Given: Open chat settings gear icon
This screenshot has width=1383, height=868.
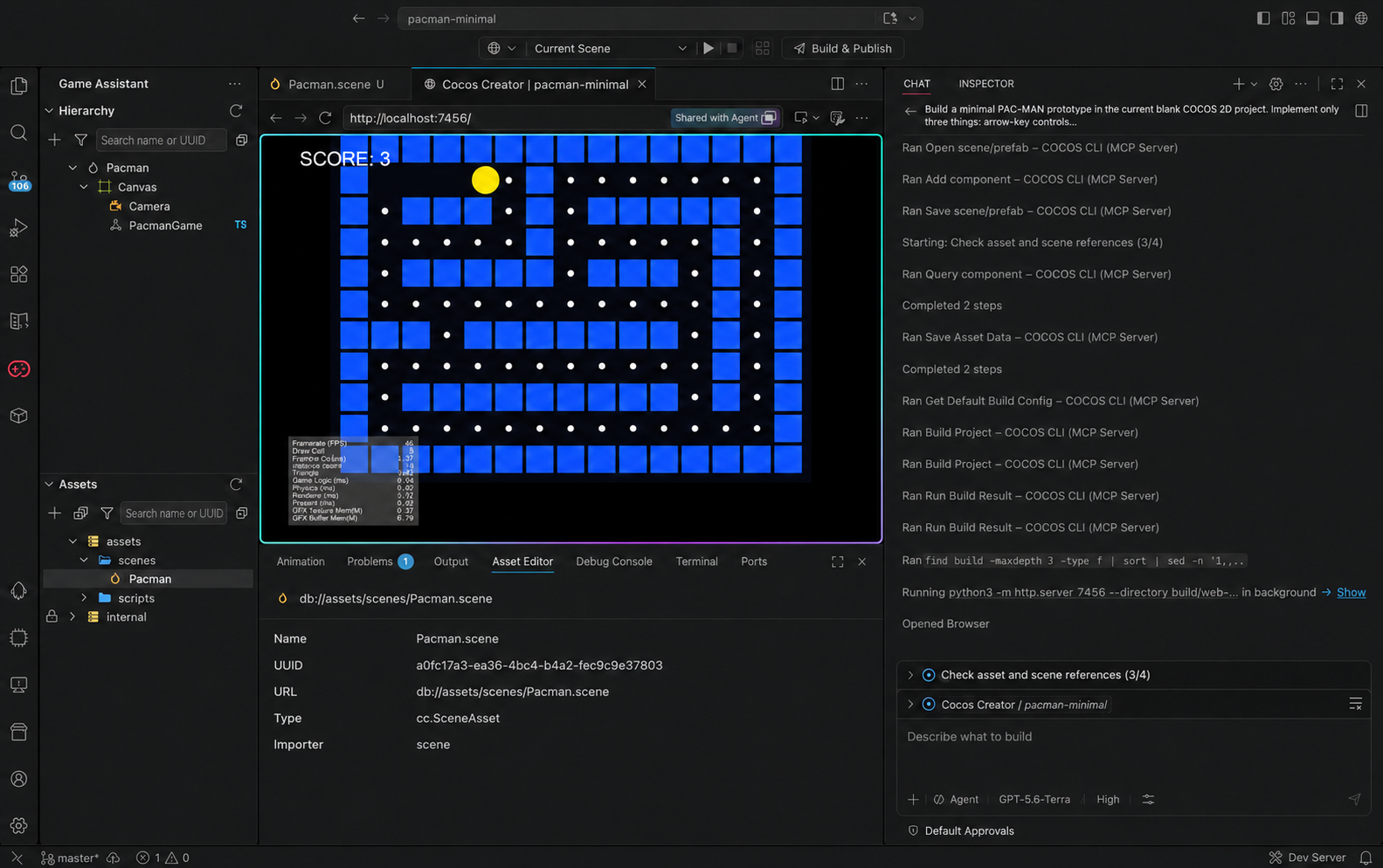Looking at the screenshot, I should point(1276,84).
